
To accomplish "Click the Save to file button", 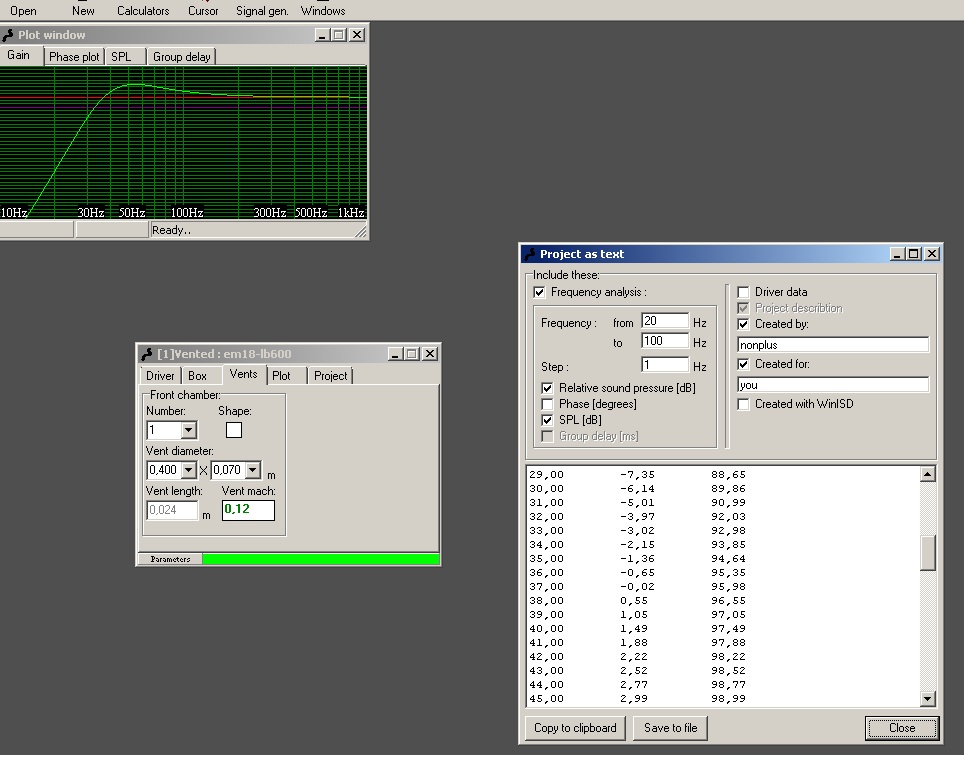I will pos(670,728).
